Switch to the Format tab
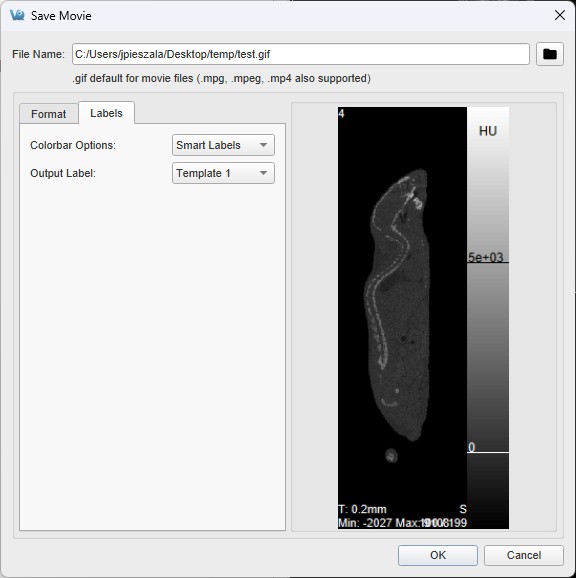 pos(49,114)
